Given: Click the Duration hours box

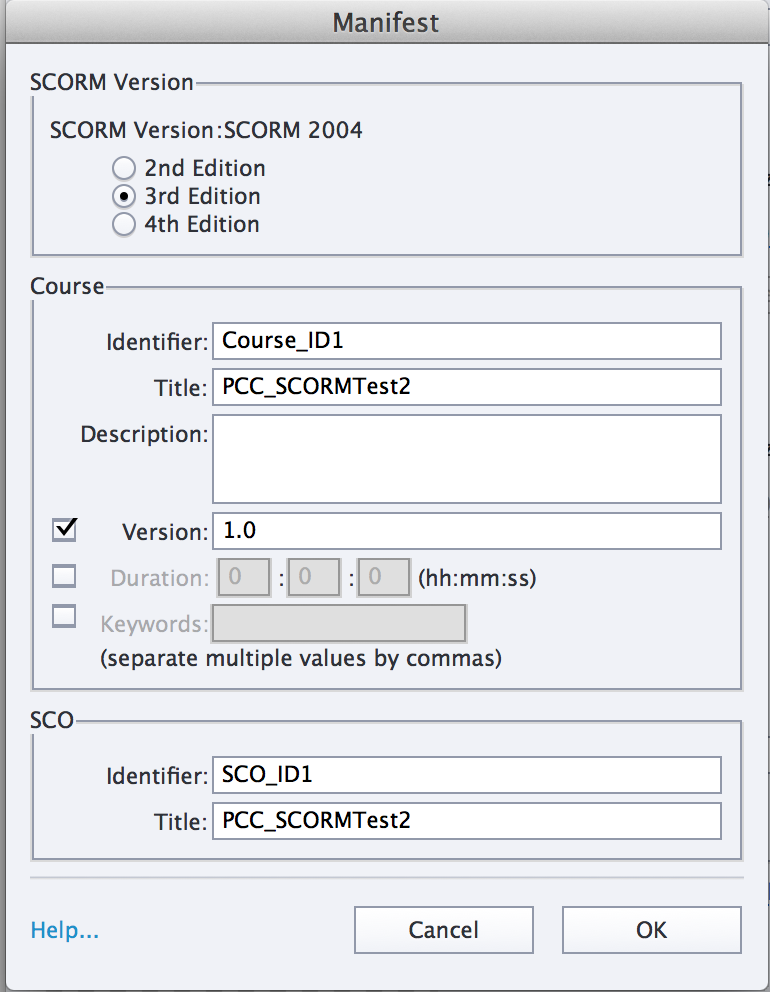Looking at the screenshot, I should point(242,577).
